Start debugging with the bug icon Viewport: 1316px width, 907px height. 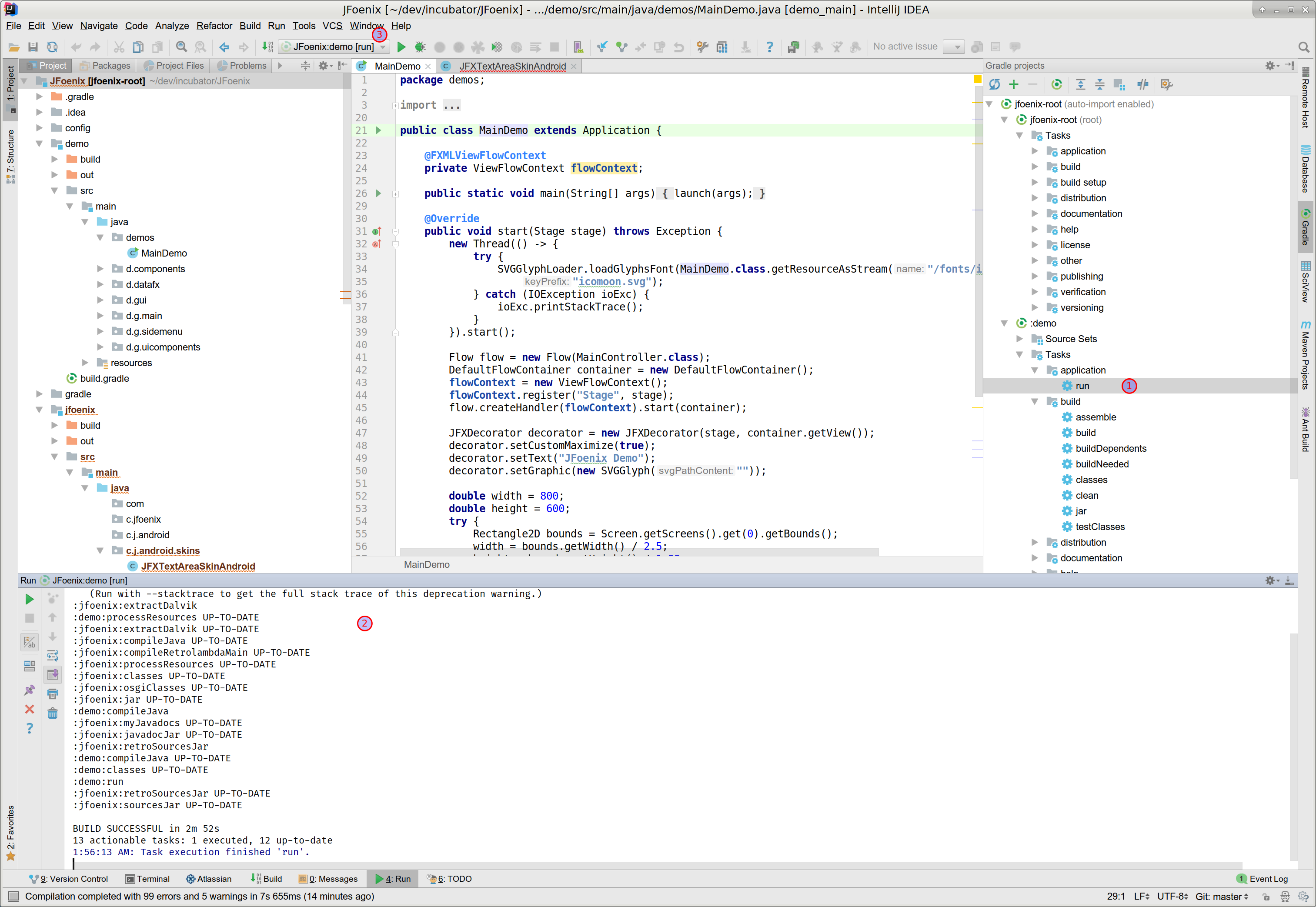tap(420, 47)
